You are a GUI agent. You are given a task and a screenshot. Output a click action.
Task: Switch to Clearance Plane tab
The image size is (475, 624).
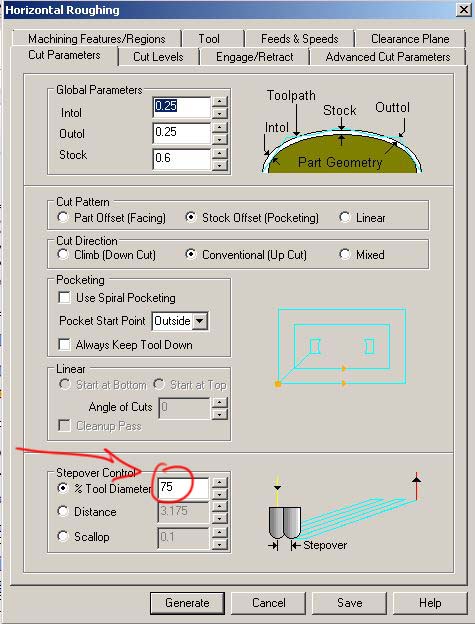(410, 39)
